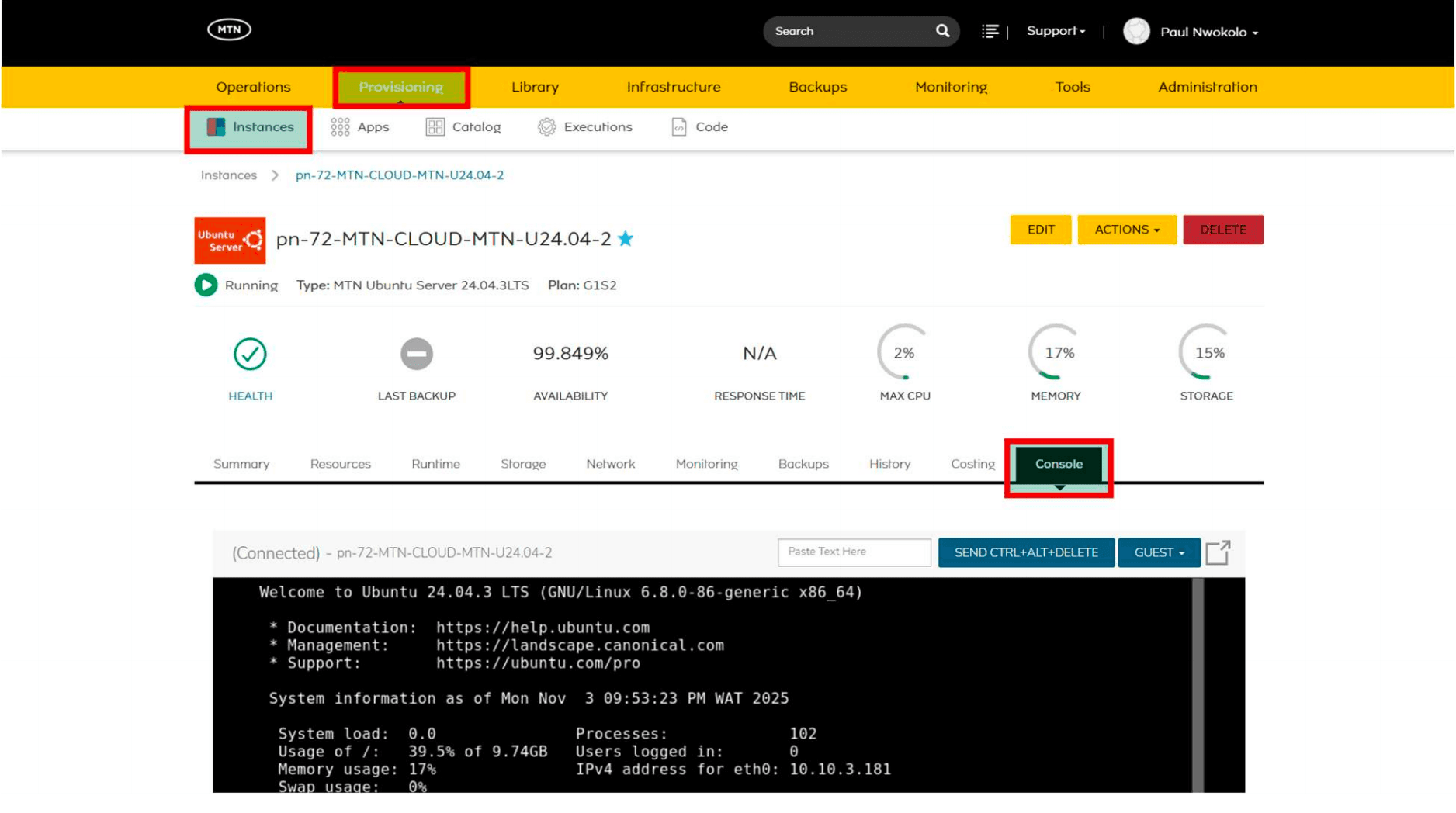Expand the Support dropdown
This screenshot has height=813, width=1456.
point(1056,31)
